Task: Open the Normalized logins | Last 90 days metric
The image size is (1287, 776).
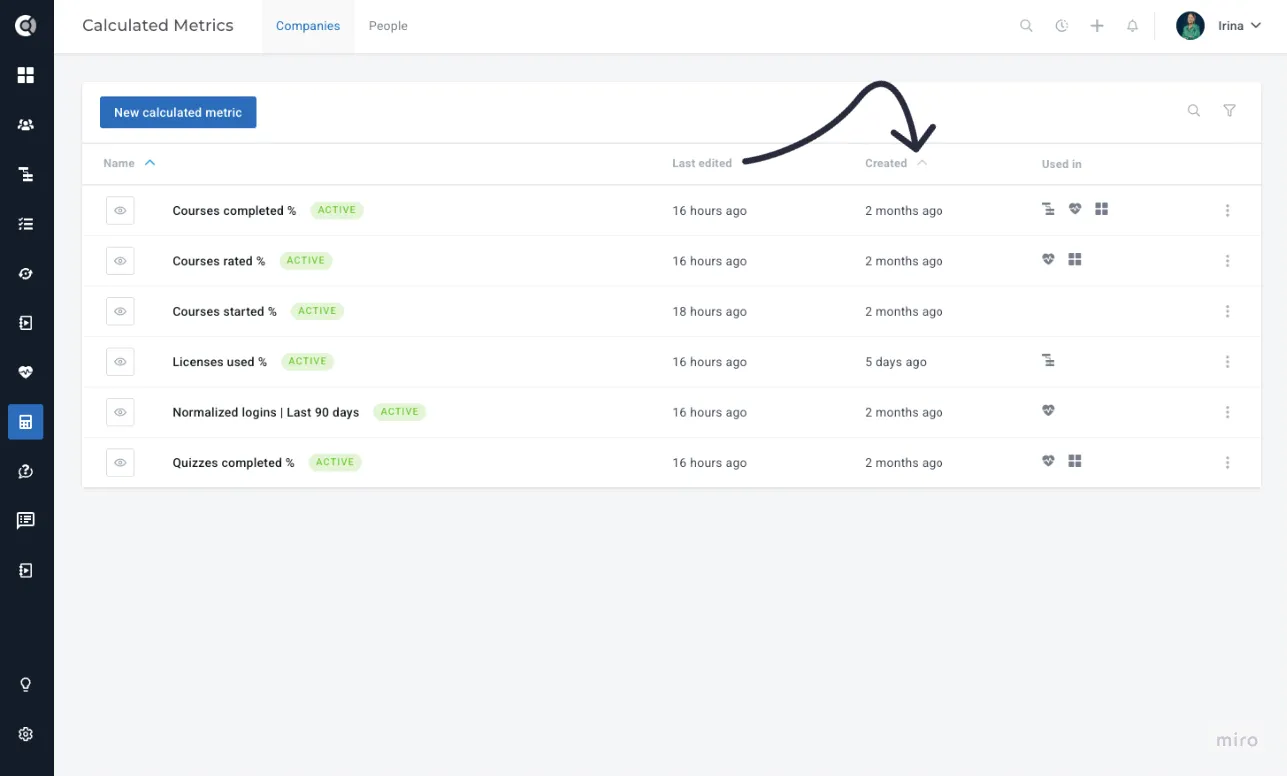Action: coord(266,412)
